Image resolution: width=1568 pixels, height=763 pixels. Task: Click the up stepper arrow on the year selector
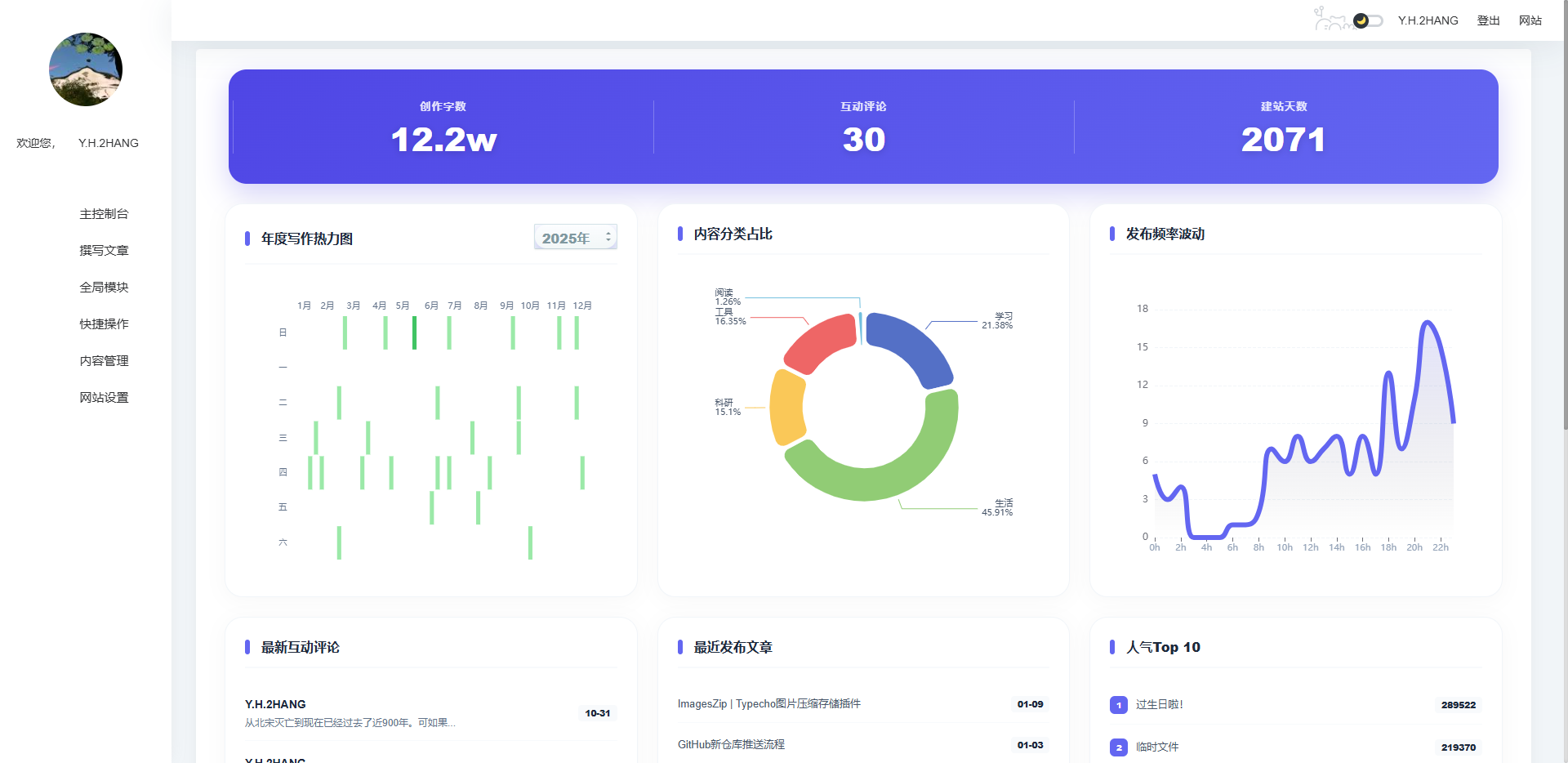pyautogui.click(x=608, y=233)
